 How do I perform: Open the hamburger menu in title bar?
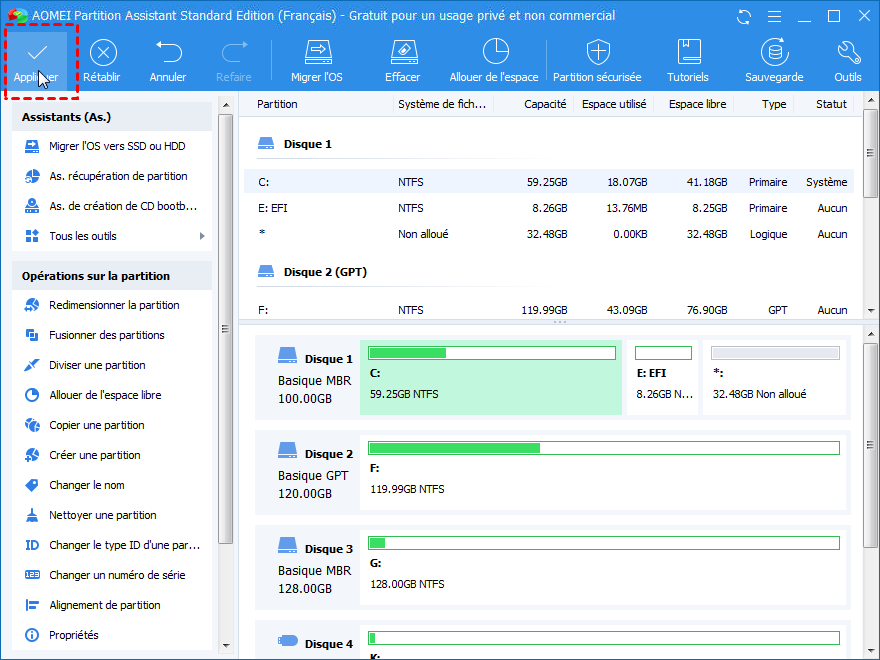point(773,17)
